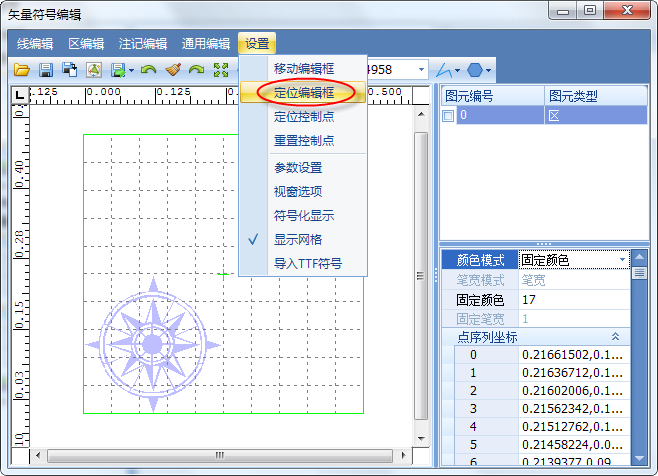Image resolution: width=658 pixels, height=476 pixels.
Task: Click the green fit-to-window arrows icon
Action: click(221, 70)
